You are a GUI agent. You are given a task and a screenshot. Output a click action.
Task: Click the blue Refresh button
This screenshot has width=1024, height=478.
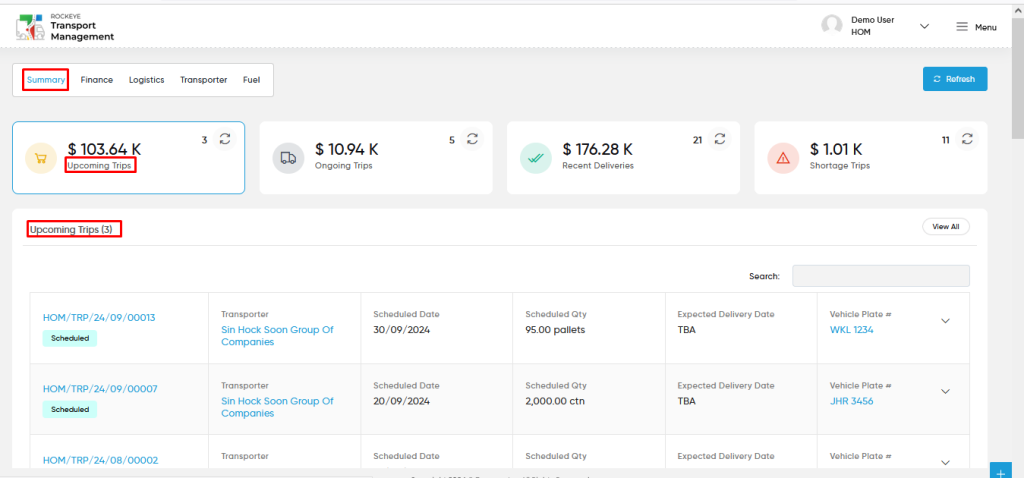[x=955, y=79]
